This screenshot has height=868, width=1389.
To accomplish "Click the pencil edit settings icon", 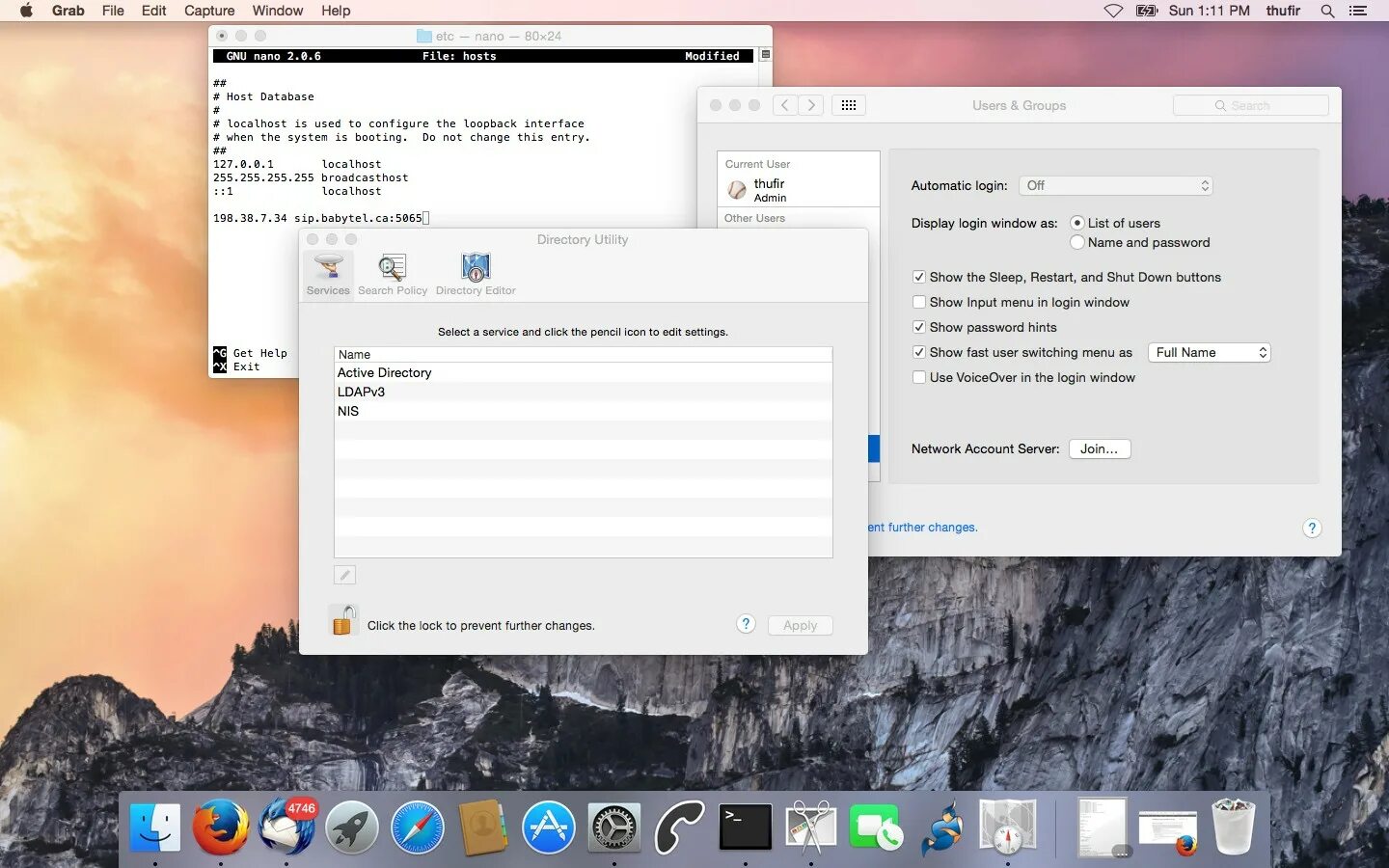I will click(x=344, y=575).
